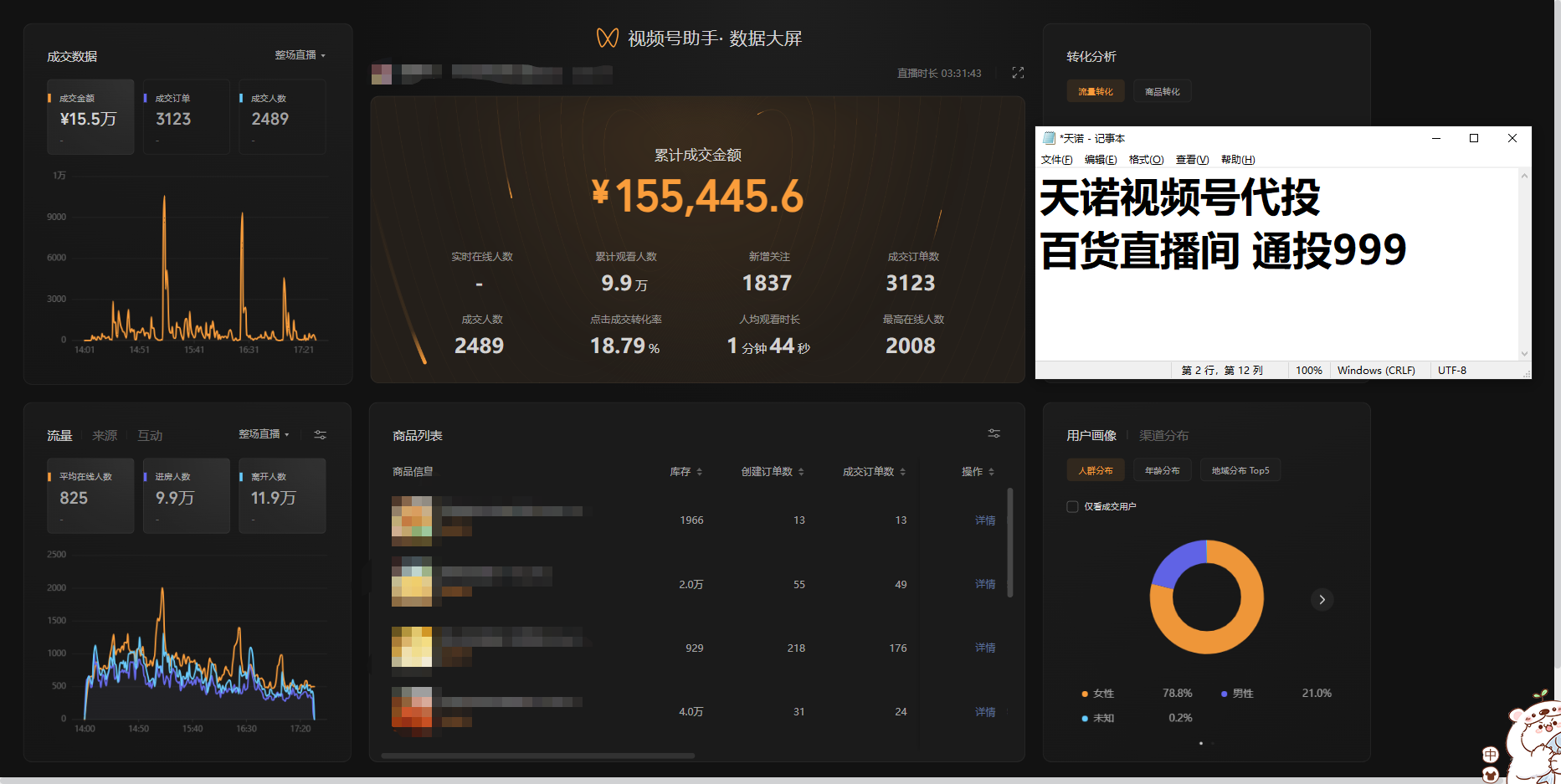Image resolution: width=1561 pixels, height=784 pixels.
Task: Maximize the Notepad window
Action: pyautogui.click(x=1474, y=138)
